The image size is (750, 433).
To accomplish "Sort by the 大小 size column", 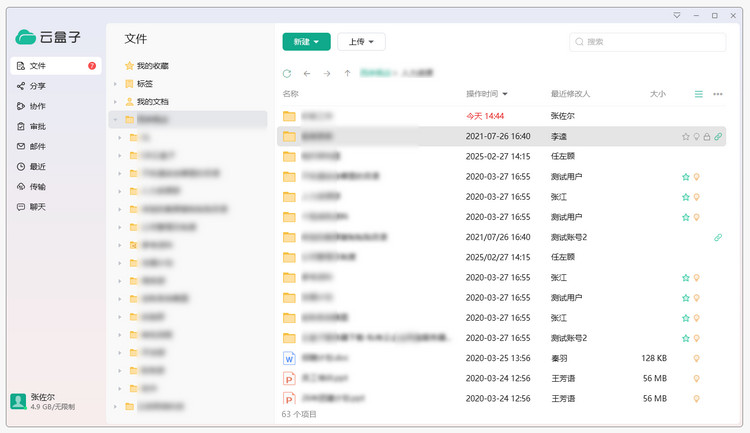I will pyautogui.click(x=658, y=94).
